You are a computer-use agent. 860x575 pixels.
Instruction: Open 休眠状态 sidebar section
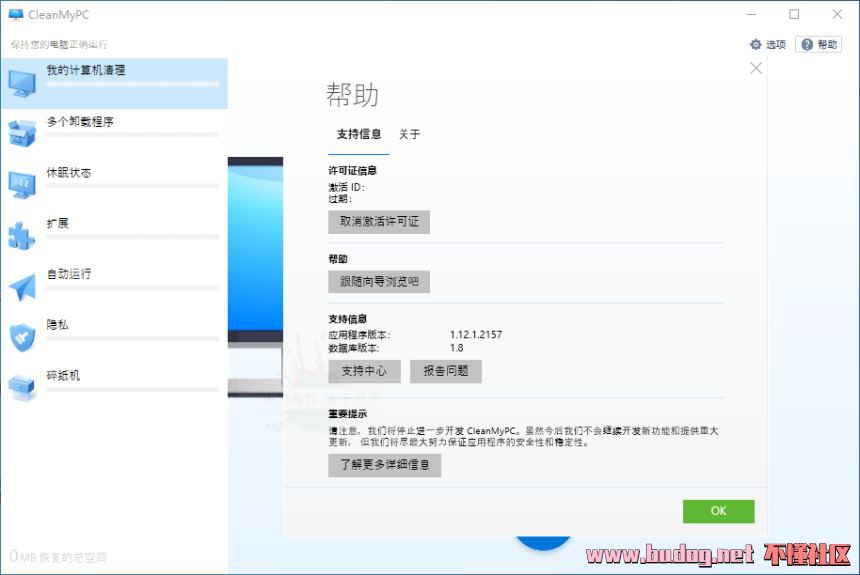tap(114, 185)
